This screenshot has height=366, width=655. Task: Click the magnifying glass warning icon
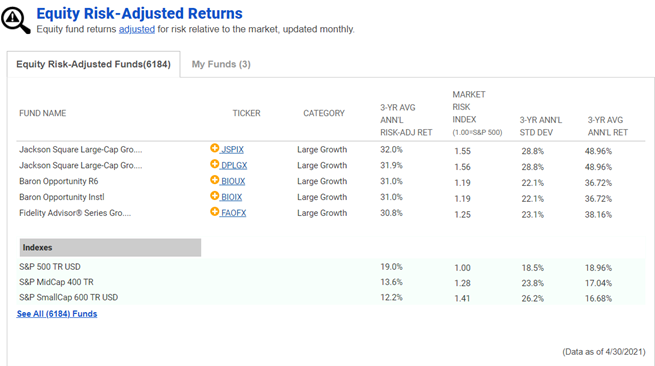tap(15, 20)
